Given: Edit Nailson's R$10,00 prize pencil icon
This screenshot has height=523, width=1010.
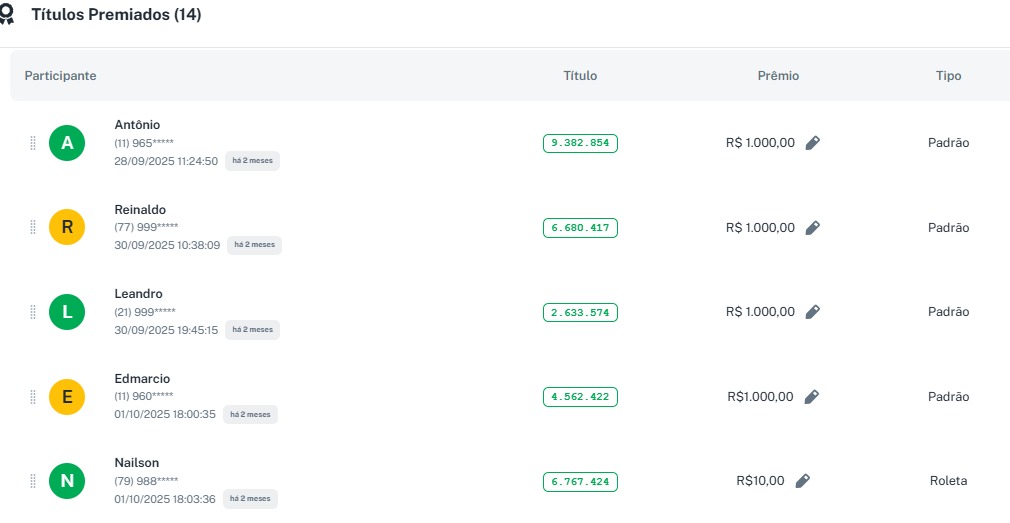Looking at the screenshot, I should point(802,481).
